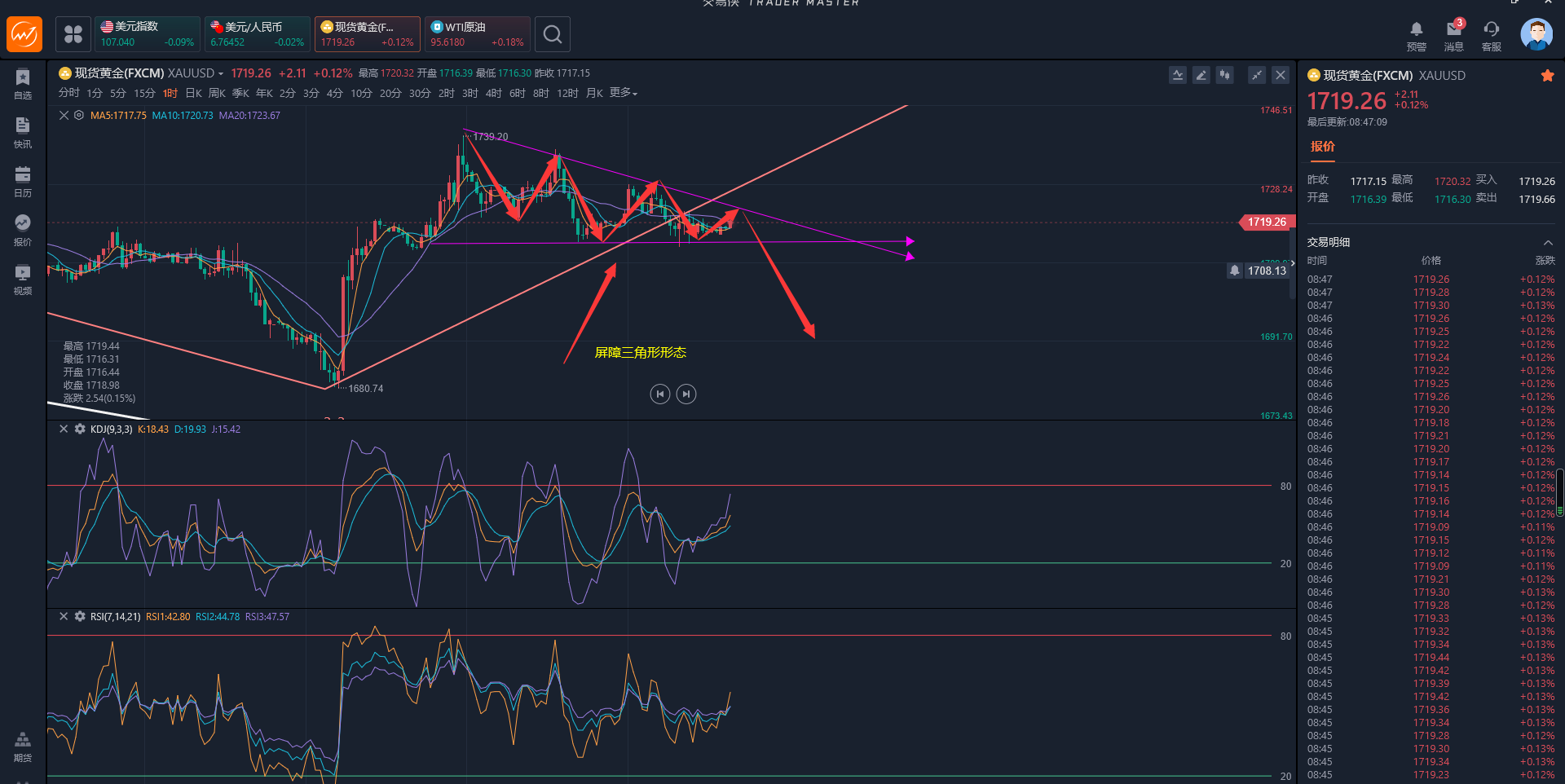The height and width of the screenshot is (784, 1565).
Task: Toggle favorite star for 现货黄金
Action: [1547, 76]
